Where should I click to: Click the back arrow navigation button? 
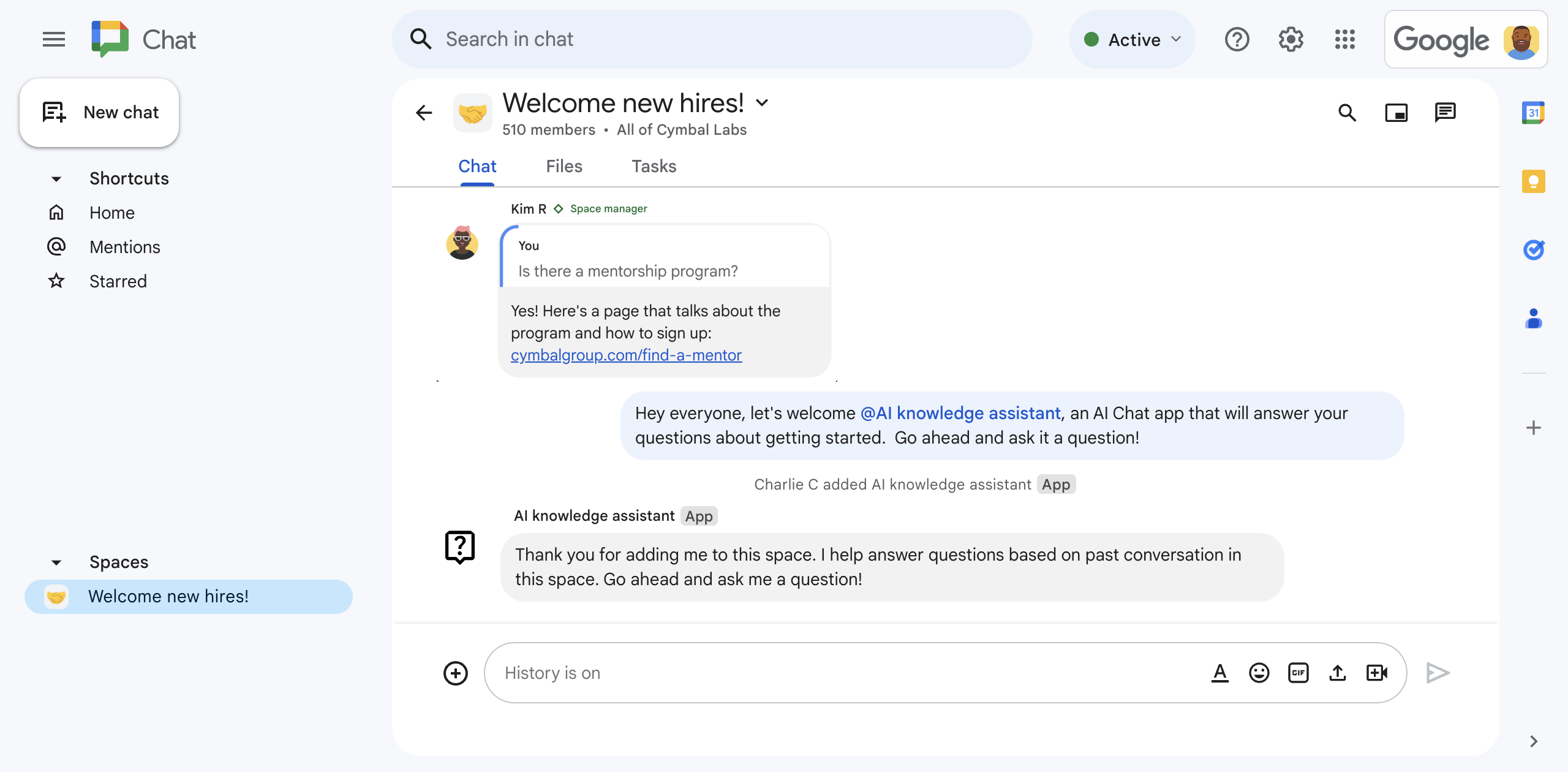tap(424, 112)
